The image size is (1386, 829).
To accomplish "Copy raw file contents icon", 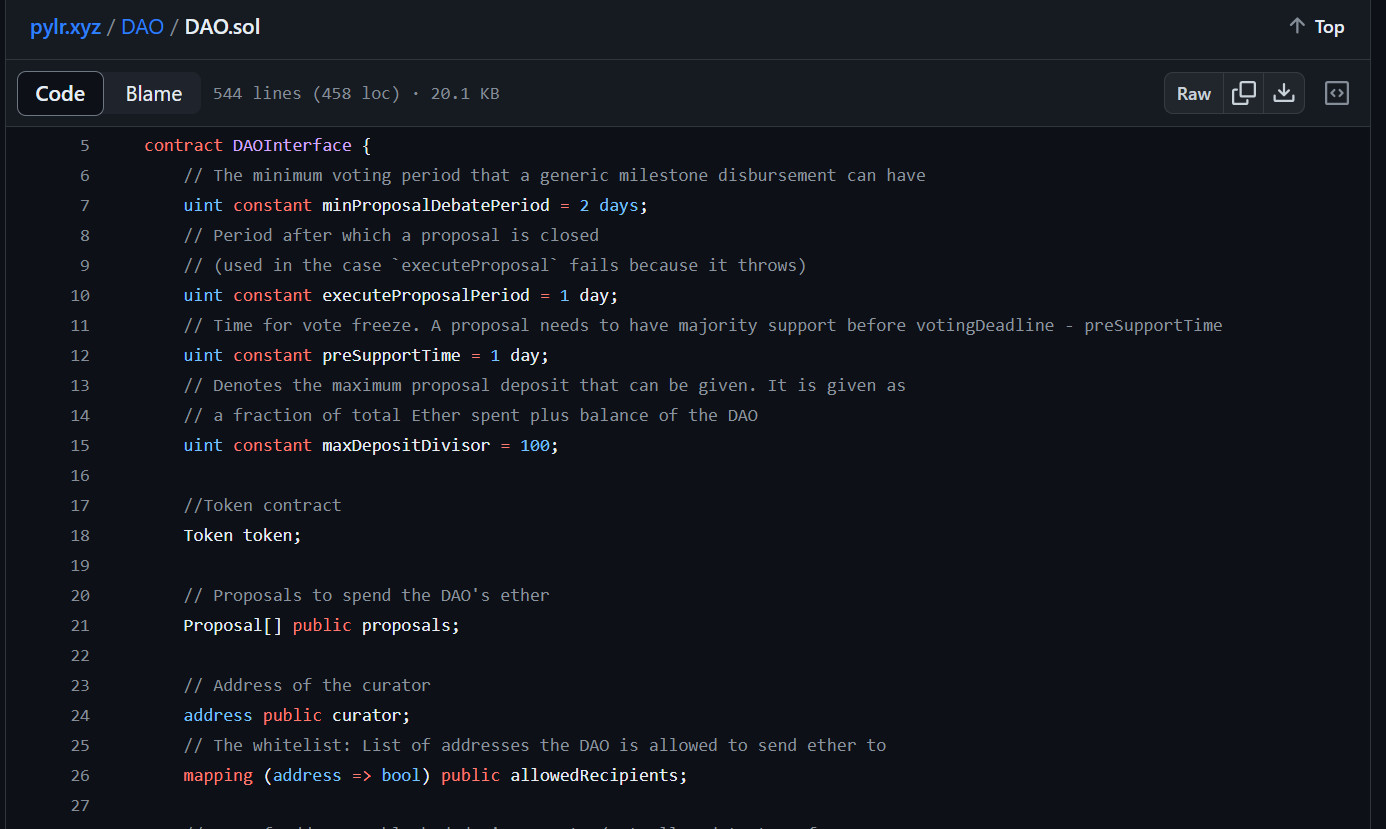I will point(1244,94).
